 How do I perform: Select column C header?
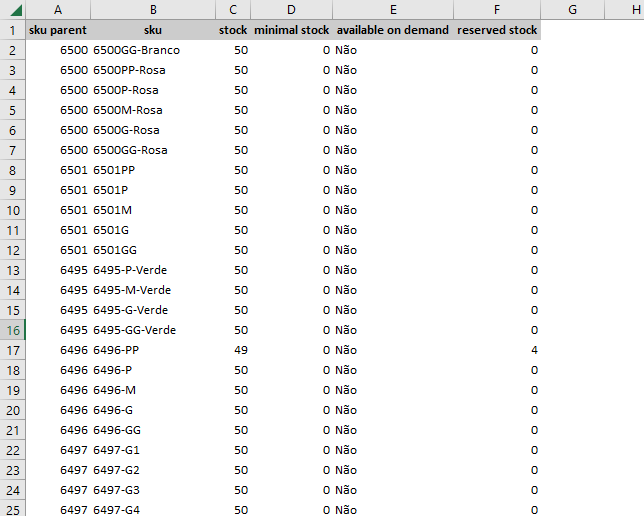click(x=233, y=9)
